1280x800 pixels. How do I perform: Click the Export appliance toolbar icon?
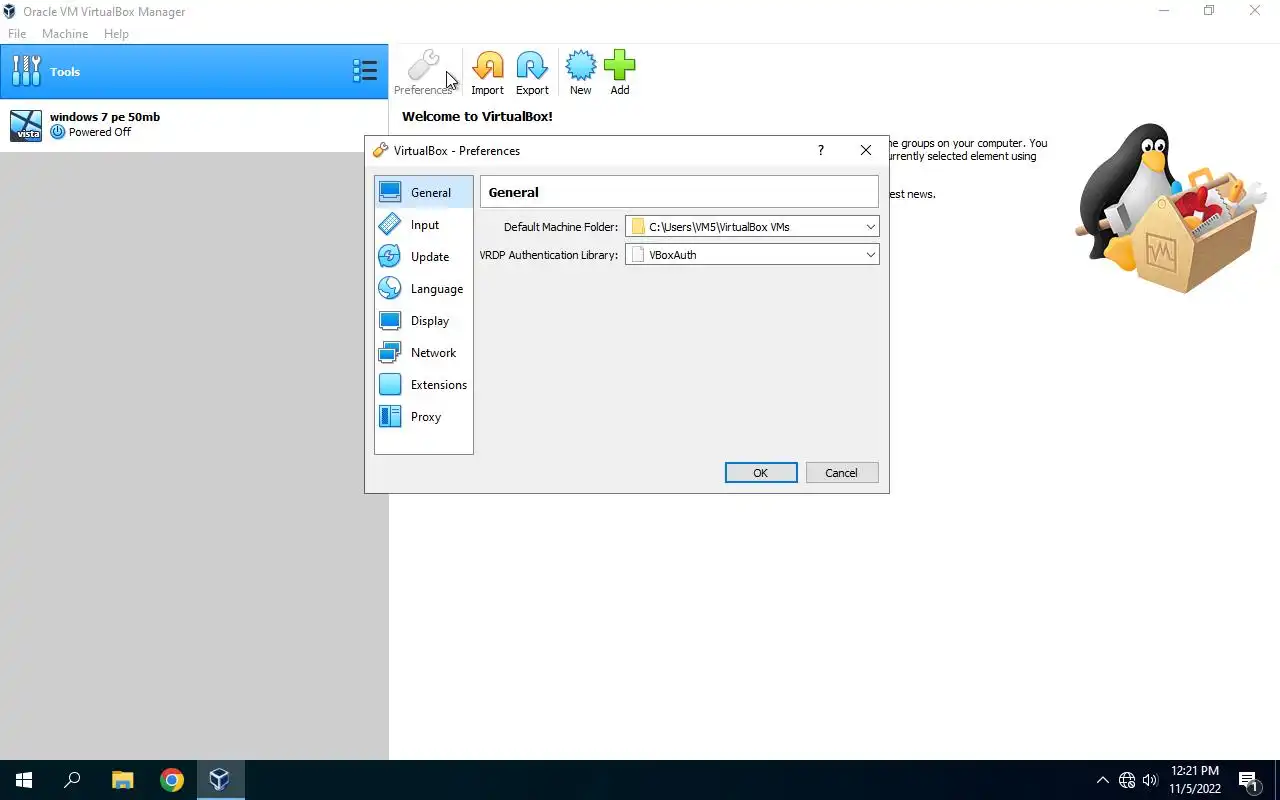pos(532,73)
